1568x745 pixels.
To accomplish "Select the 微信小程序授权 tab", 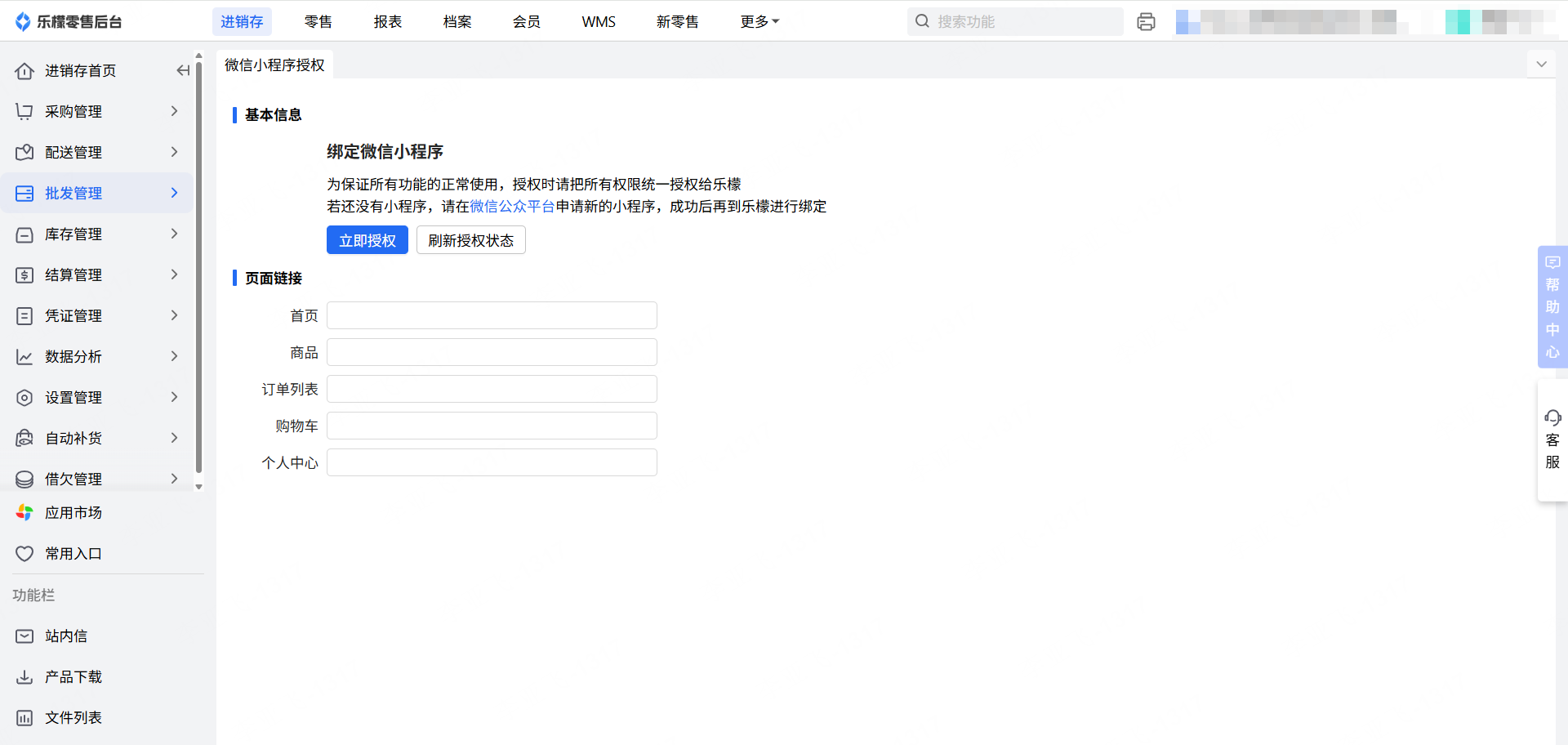I will click(275, 65).
